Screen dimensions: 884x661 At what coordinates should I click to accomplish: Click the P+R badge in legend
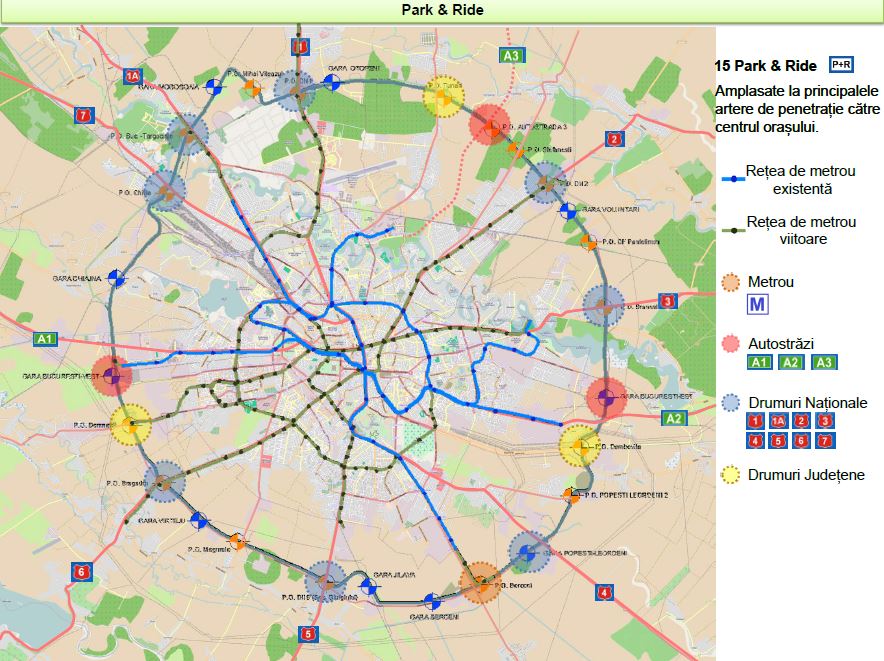(840, 66)
